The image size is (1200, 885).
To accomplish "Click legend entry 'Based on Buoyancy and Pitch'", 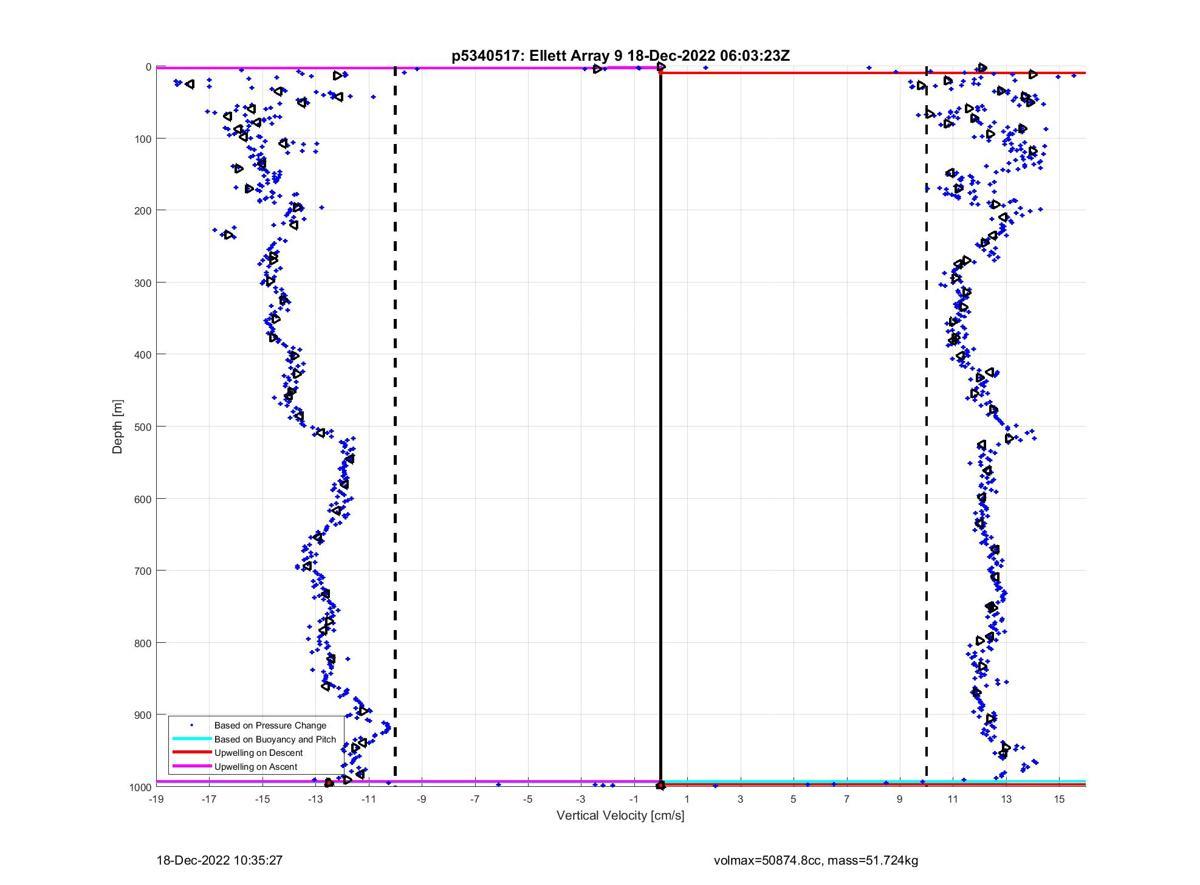I will (x=275, y=739).
